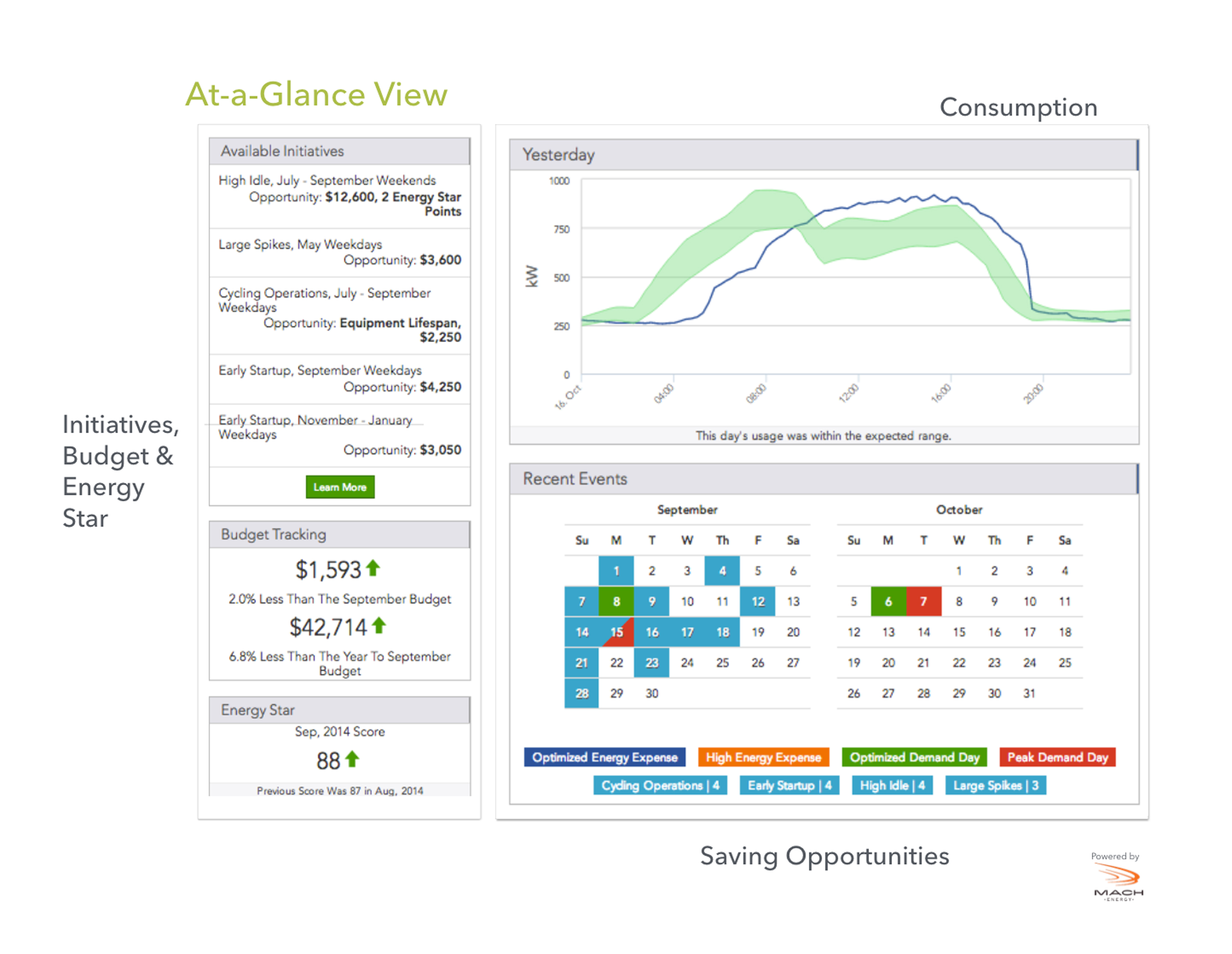Viewport: 1232px width, 954px height.
Task: Click the green arrow next to score 88
Action: [x=352, y=759]
